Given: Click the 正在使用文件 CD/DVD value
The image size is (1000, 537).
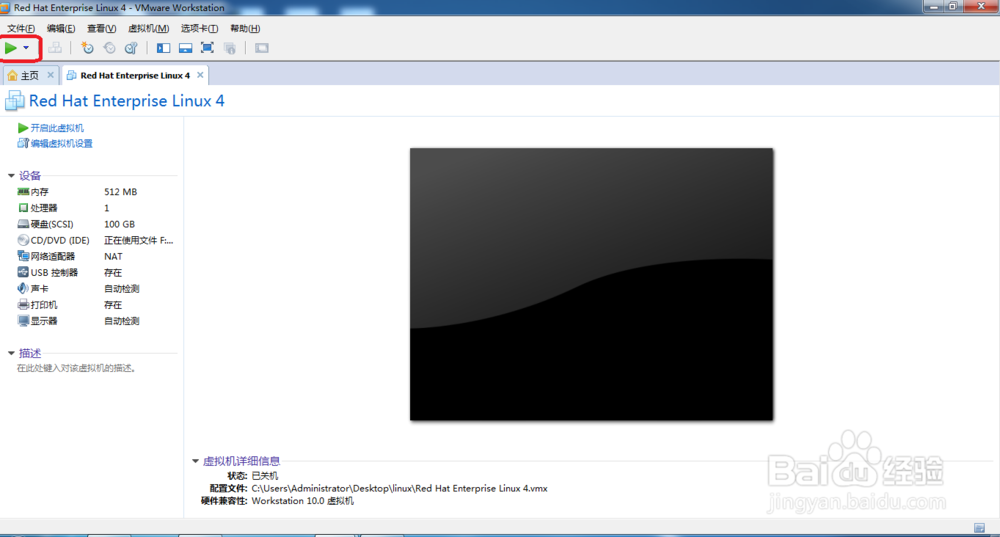Looking at the screenshot, I should [138, 240].
